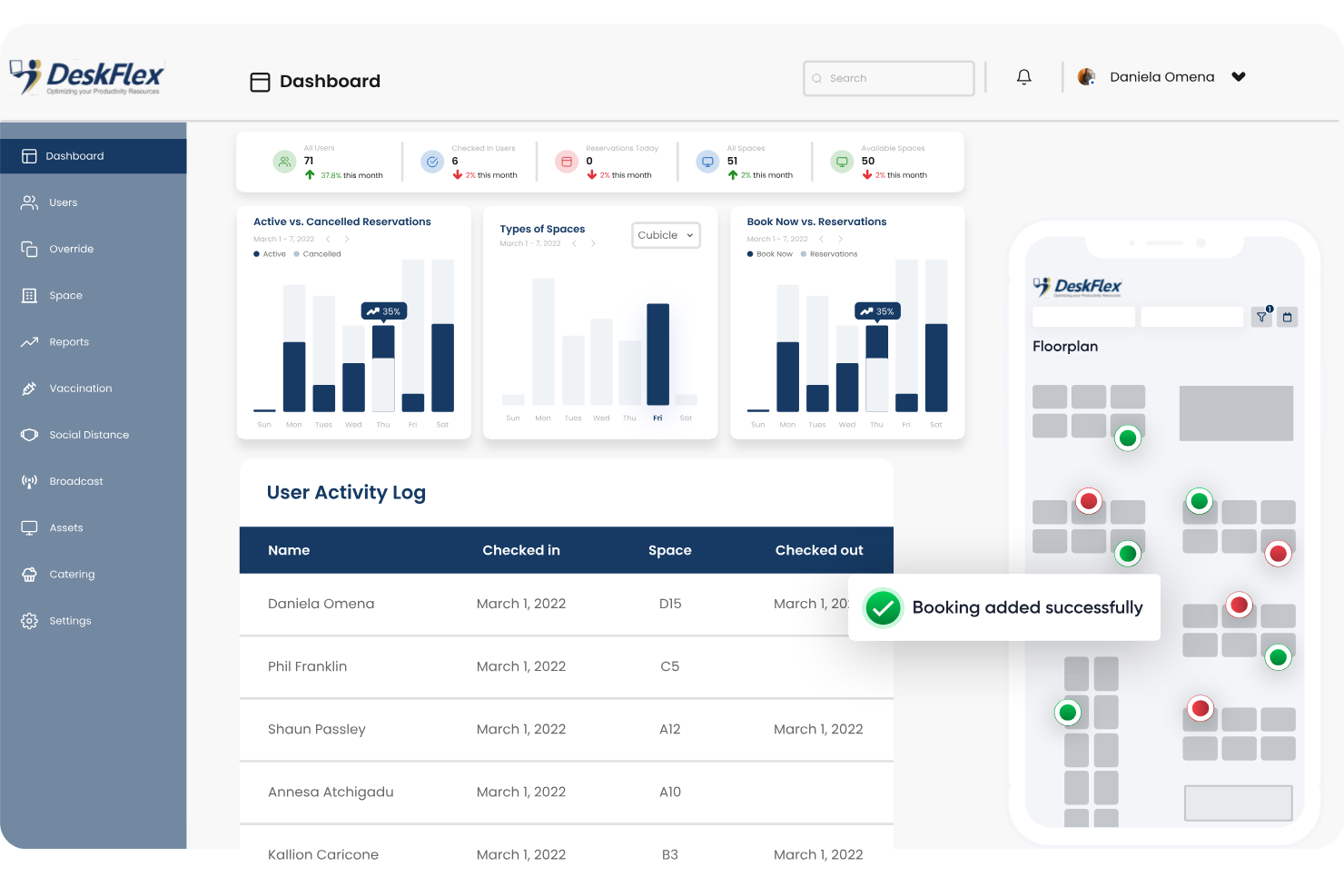Toggle the Cancelled legend series

(318, 254)
